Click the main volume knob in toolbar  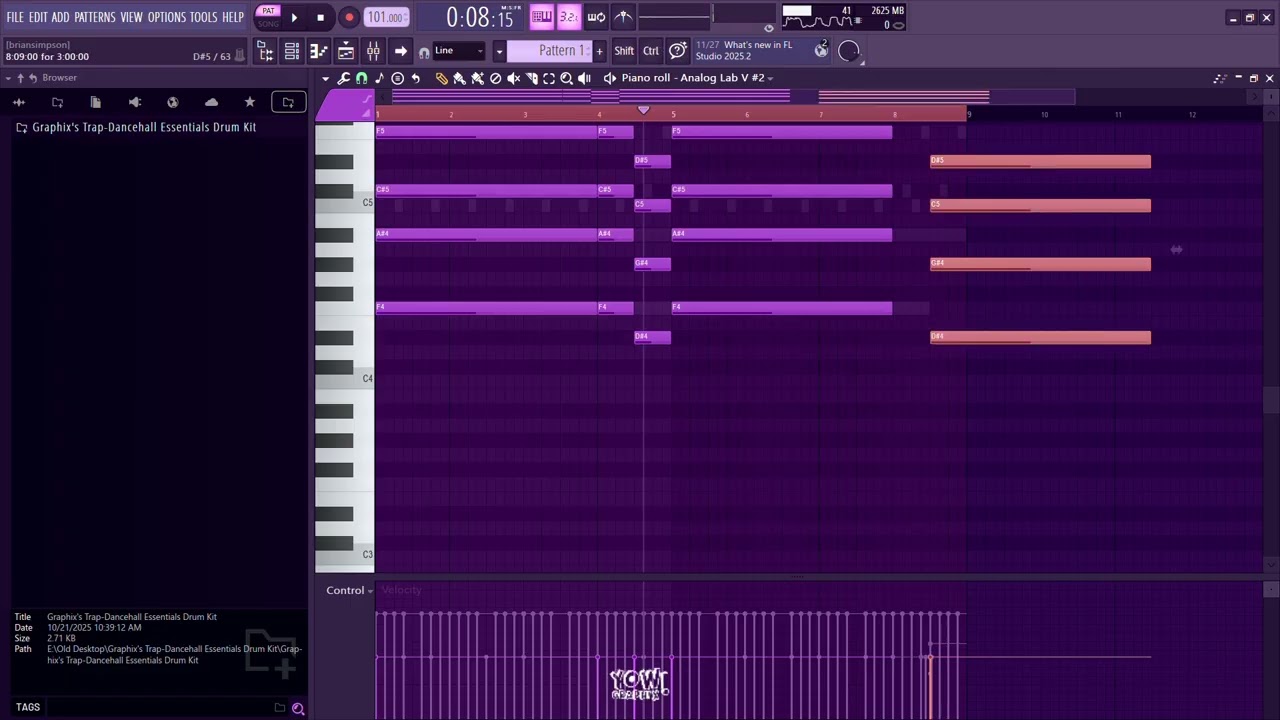(848, 51)
